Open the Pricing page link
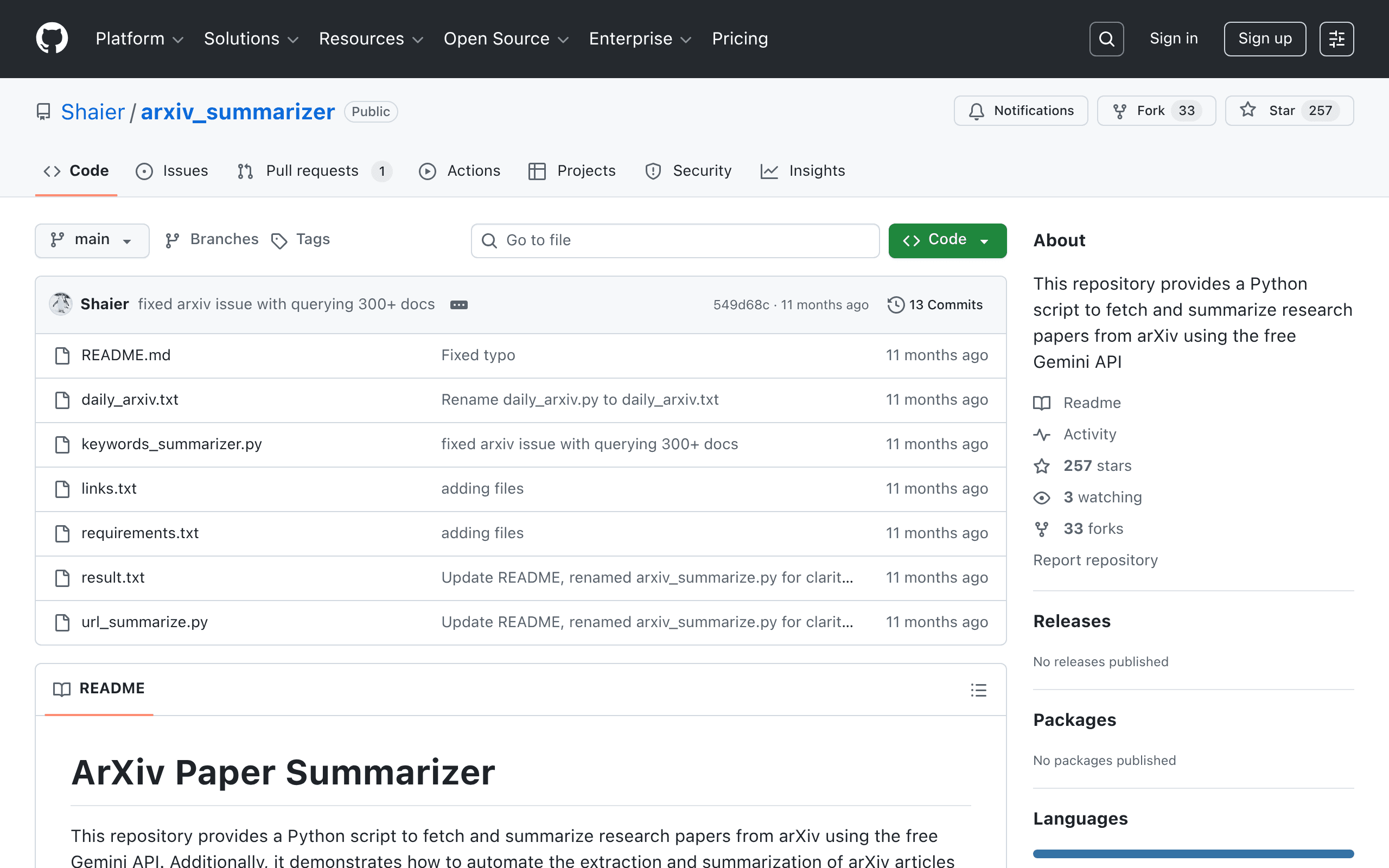The height and width of the screenshot is (868, 1389). click(x=740, y=39)
